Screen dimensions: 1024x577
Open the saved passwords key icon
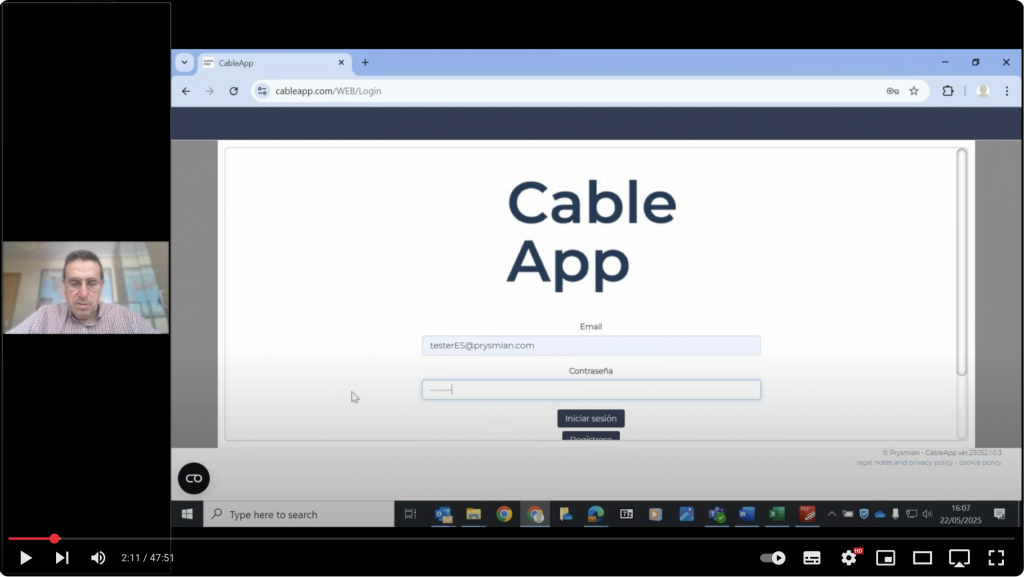(892, 91)
